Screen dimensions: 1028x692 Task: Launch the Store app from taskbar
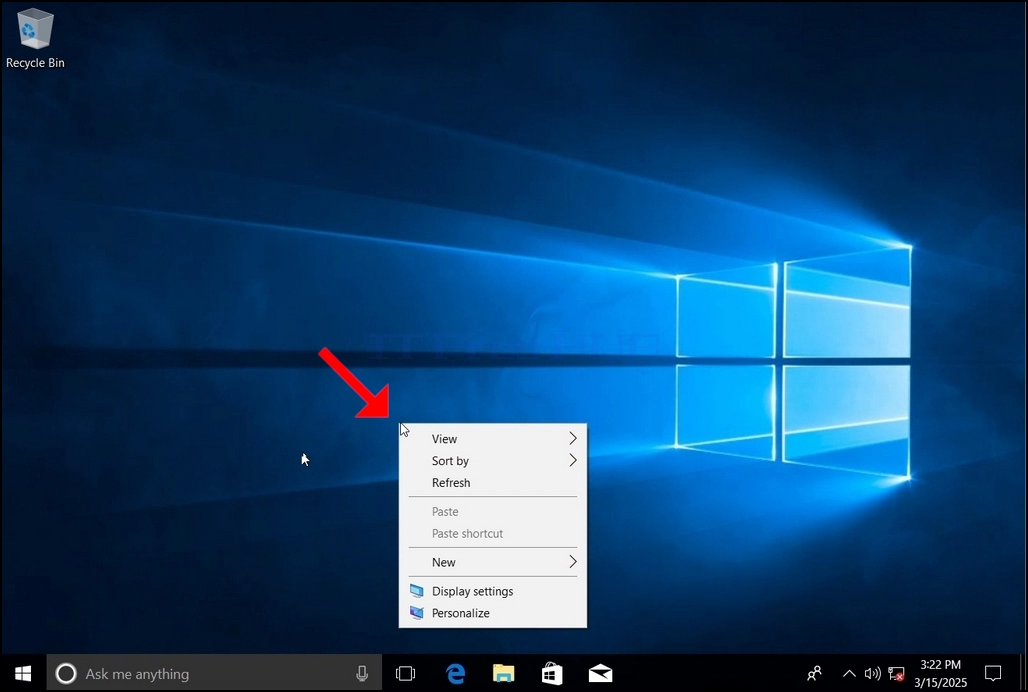552,674
